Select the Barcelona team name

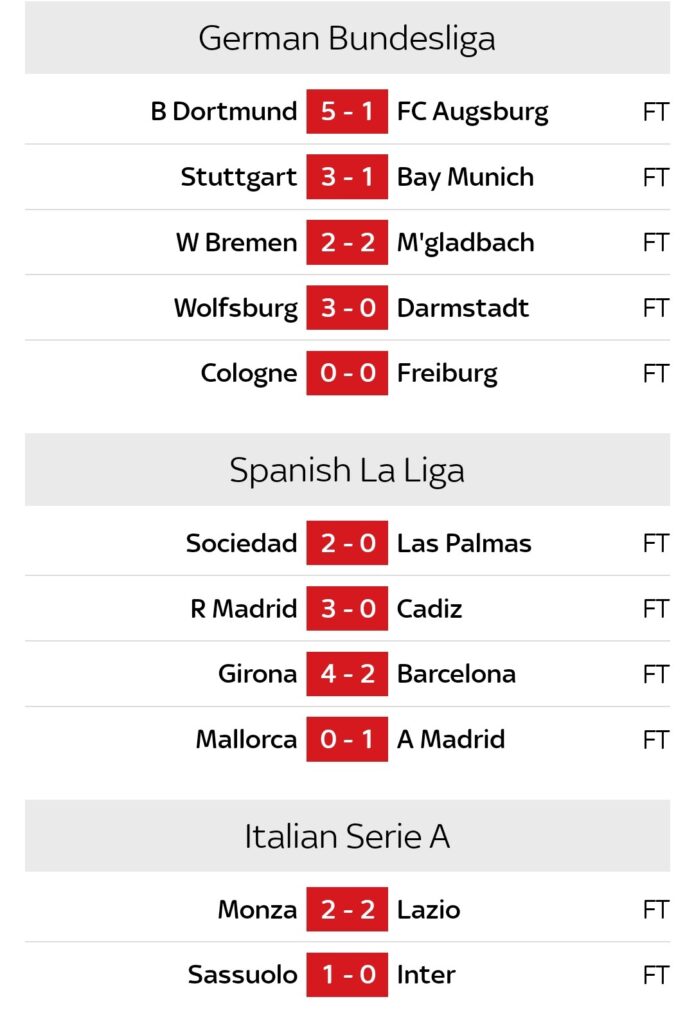click(x=456, y=674)
